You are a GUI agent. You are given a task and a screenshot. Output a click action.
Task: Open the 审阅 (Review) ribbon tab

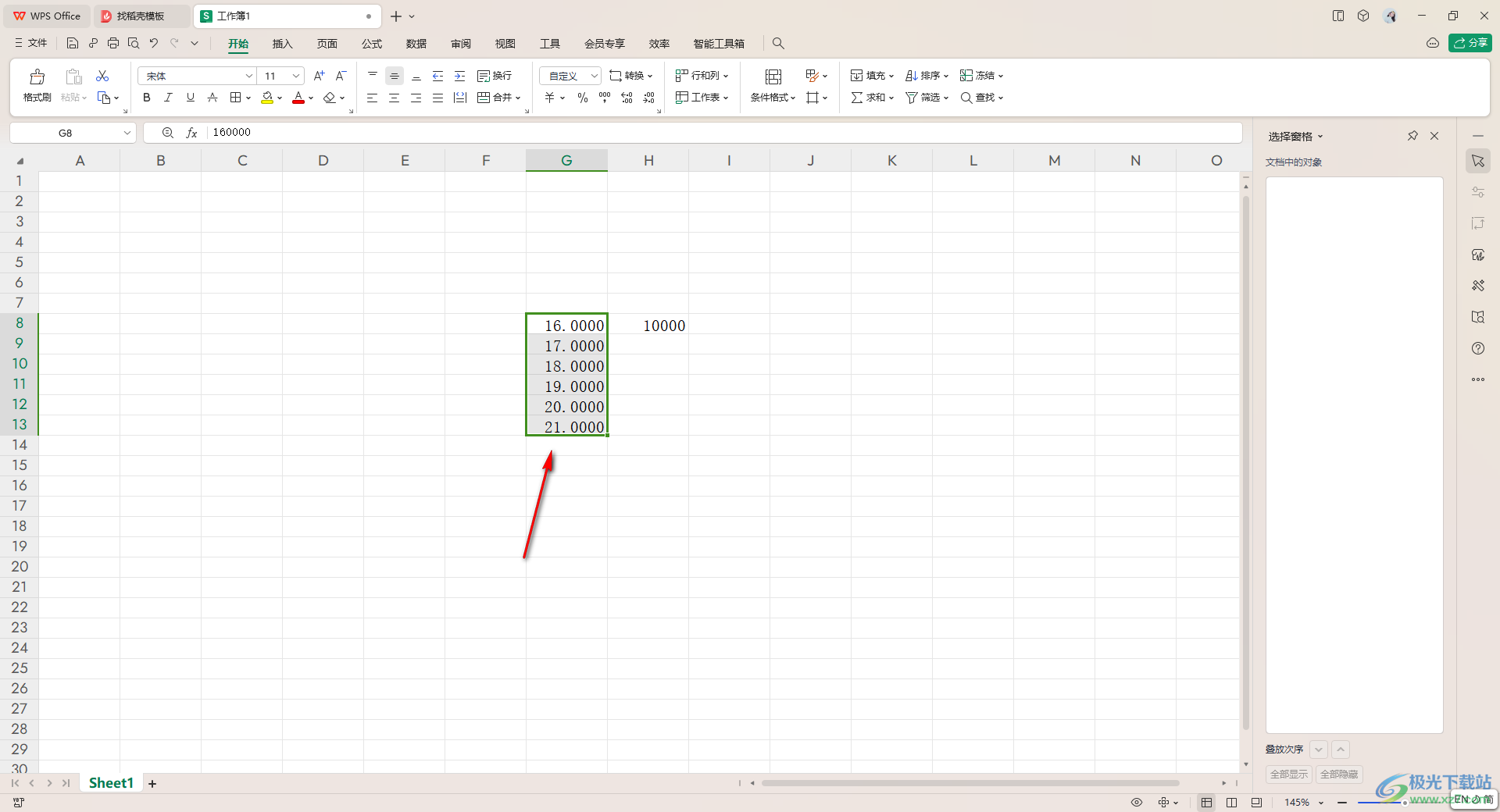(461, 44)
